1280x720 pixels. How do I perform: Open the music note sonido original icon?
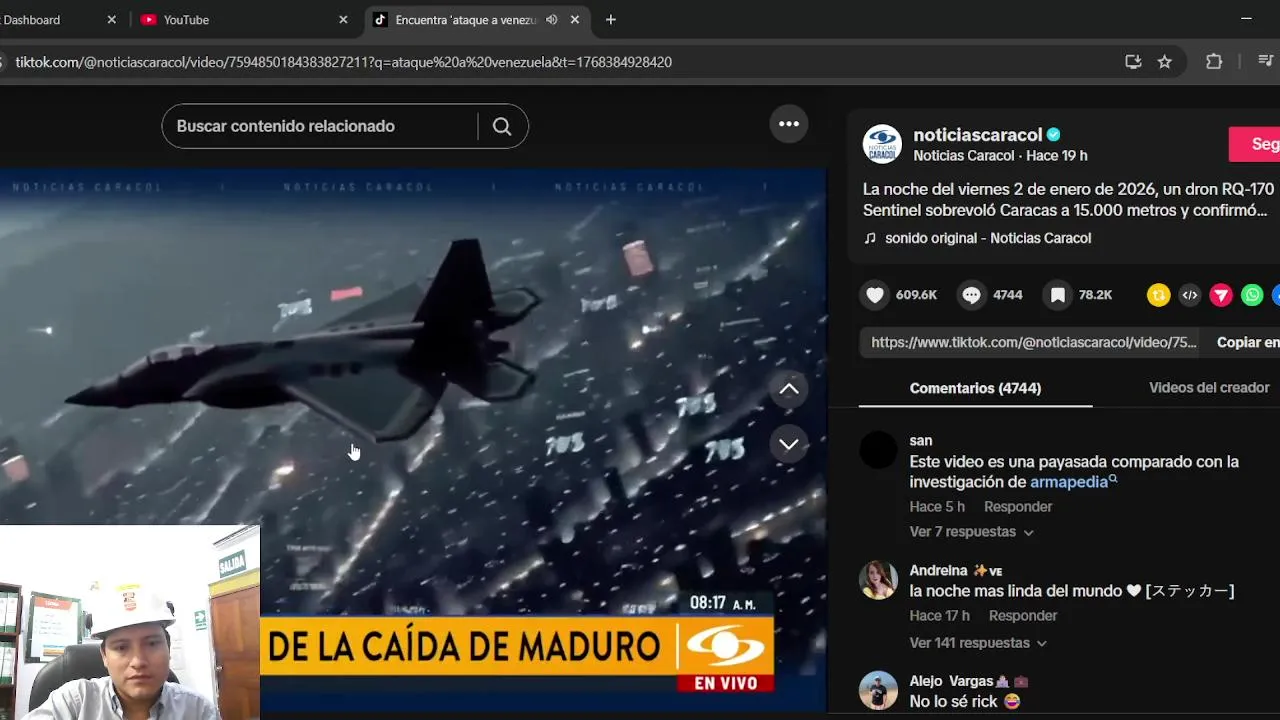click(870, 238)
